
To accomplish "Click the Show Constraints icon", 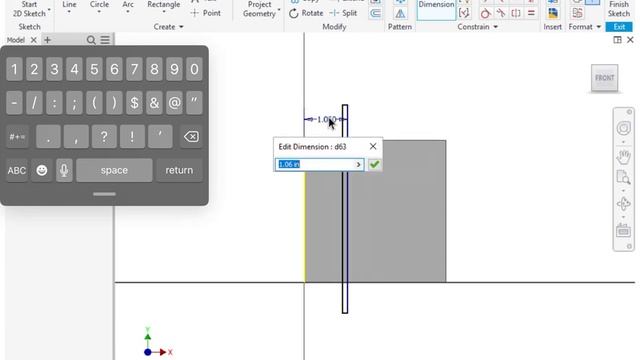I will point(464,13).
